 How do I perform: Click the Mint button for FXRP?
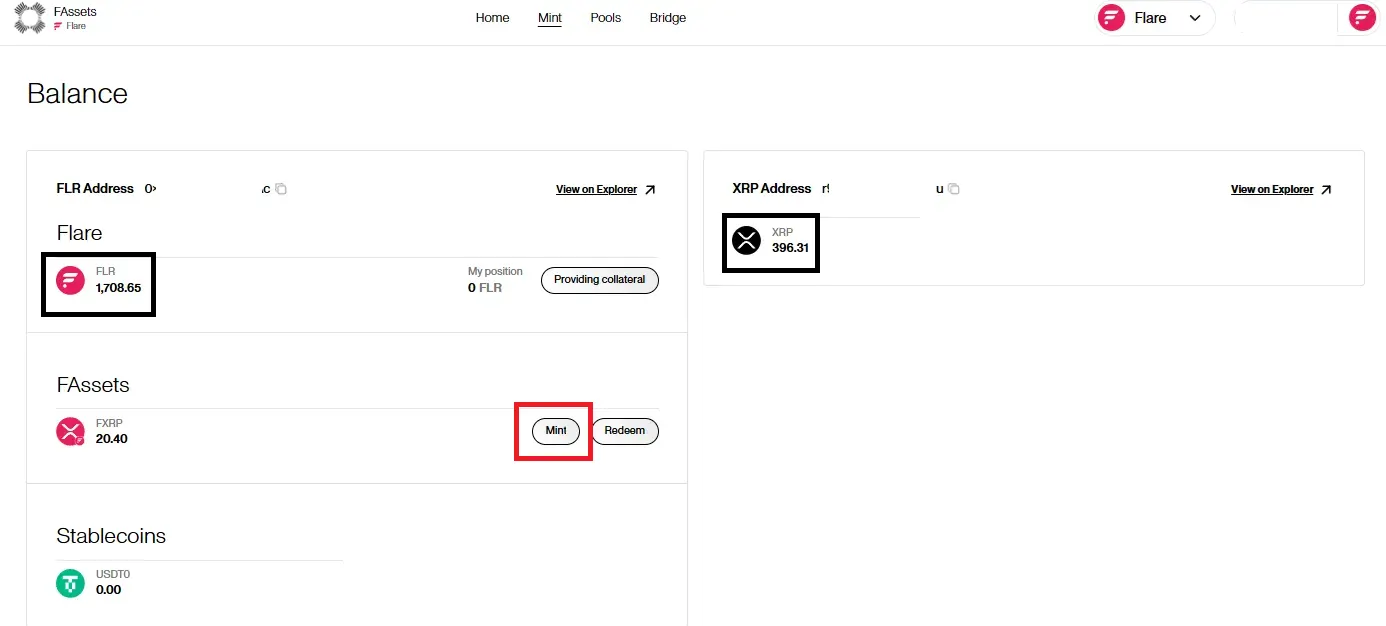coord(556,431)
